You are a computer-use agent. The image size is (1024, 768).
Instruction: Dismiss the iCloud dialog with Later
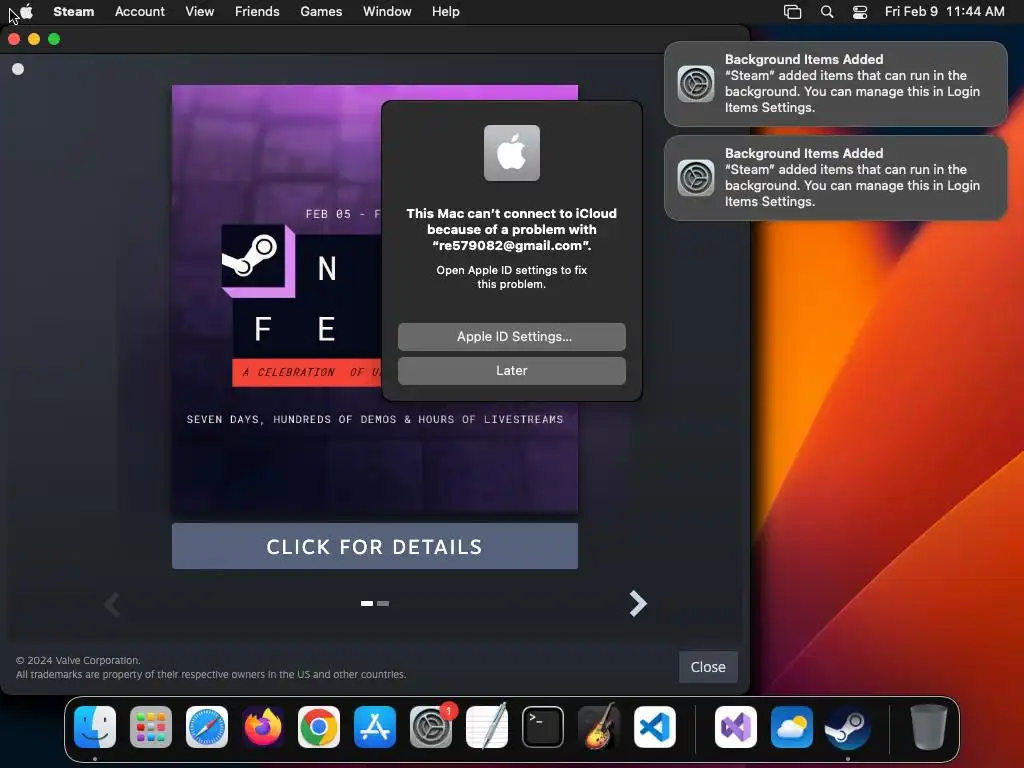[x=512, y=370]
